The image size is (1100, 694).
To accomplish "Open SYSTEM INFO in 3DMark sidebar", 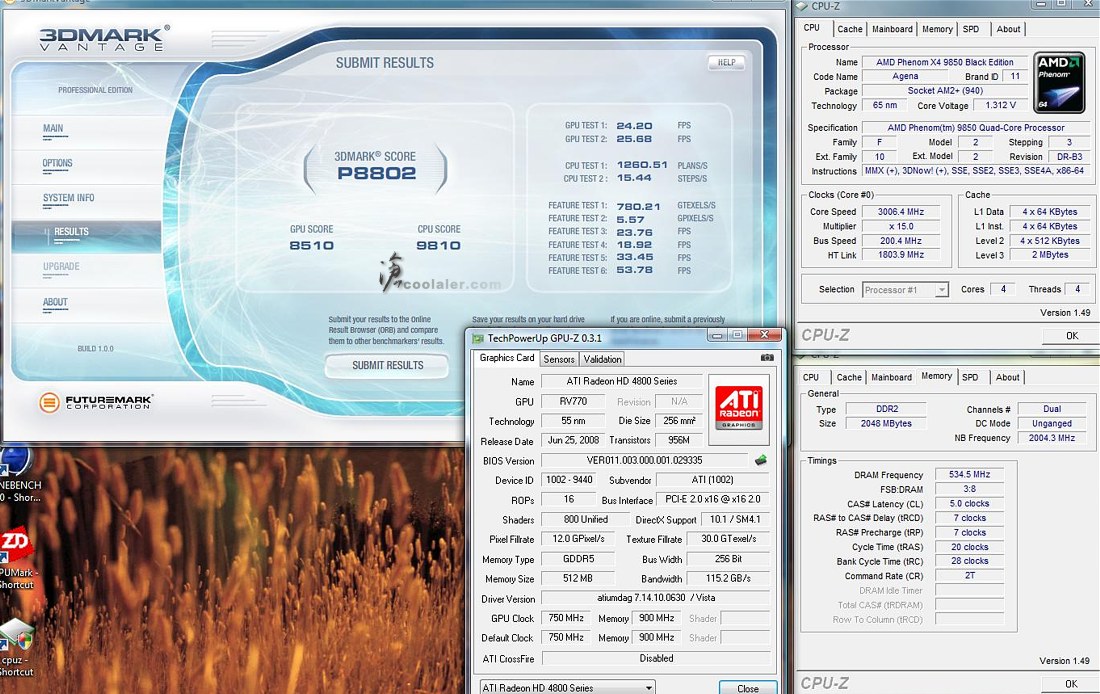I will click(68, 198).
